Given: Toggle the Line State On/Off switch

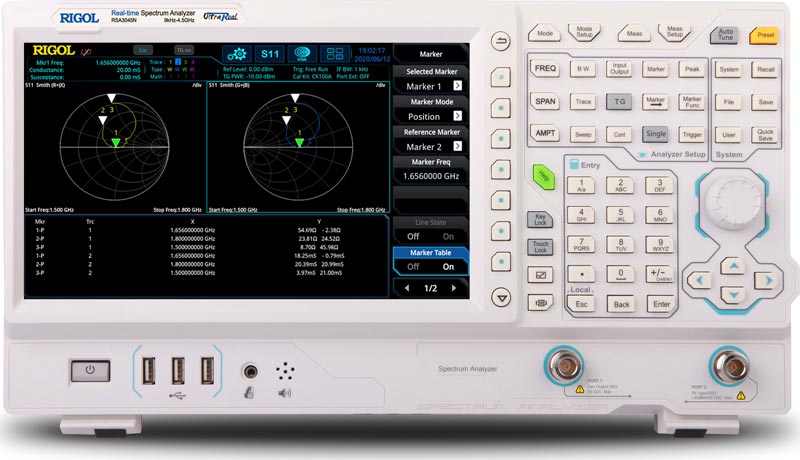Looking at the screenshot, I should pos(430,236).
